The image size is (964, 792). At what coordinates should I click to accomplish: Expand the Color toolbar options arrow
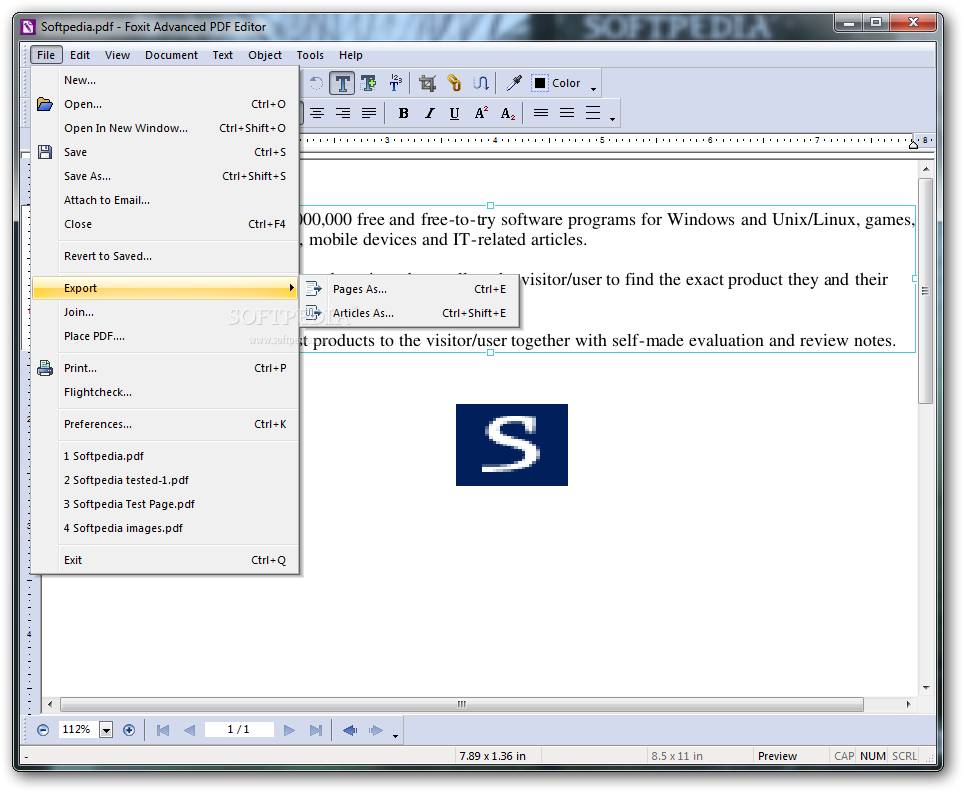pyautogui.click(x=593, y=89)
